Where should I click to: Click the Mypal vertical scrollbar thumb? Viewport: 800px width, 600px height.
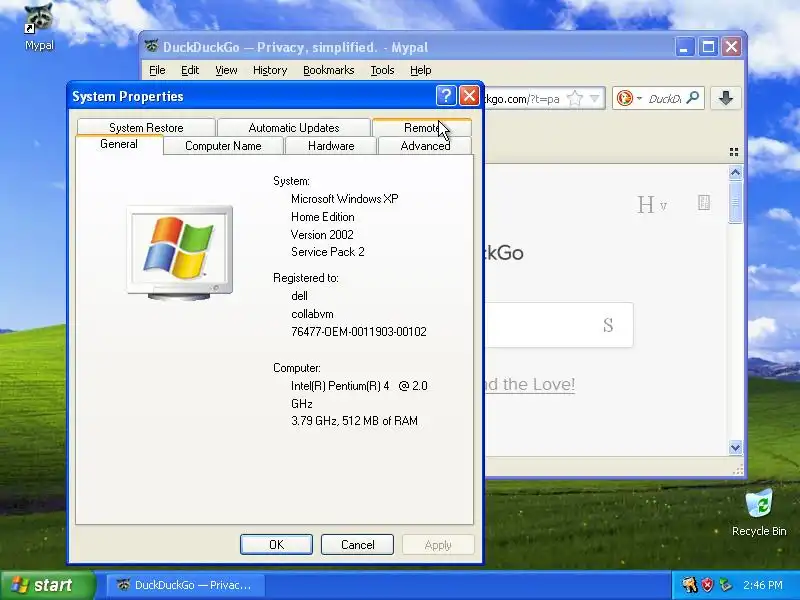click(735, 202)
